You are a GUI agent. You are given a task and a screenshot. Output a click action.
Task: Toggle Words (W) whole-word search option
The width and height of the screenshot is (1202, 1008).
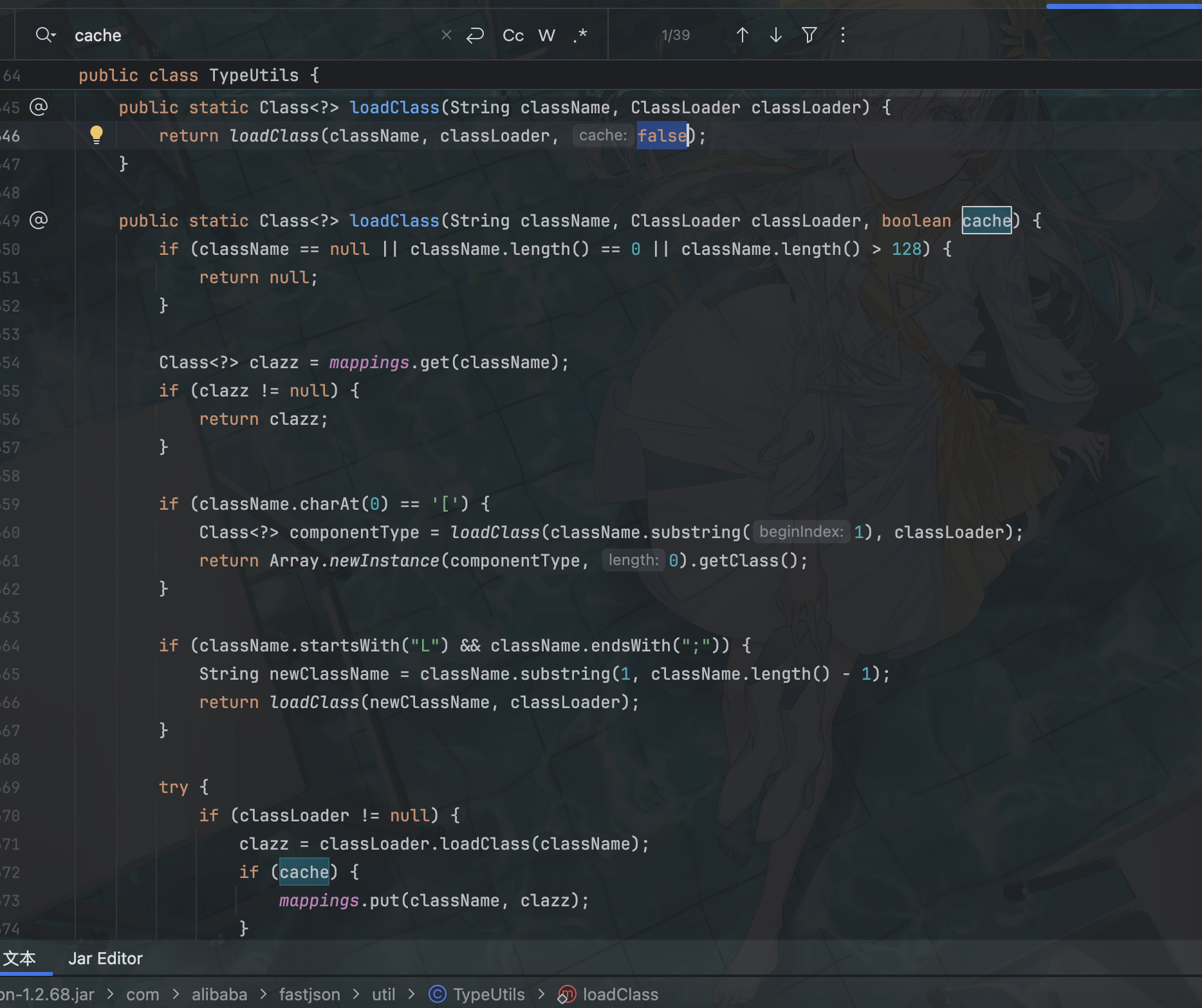[x=546, y=35]
